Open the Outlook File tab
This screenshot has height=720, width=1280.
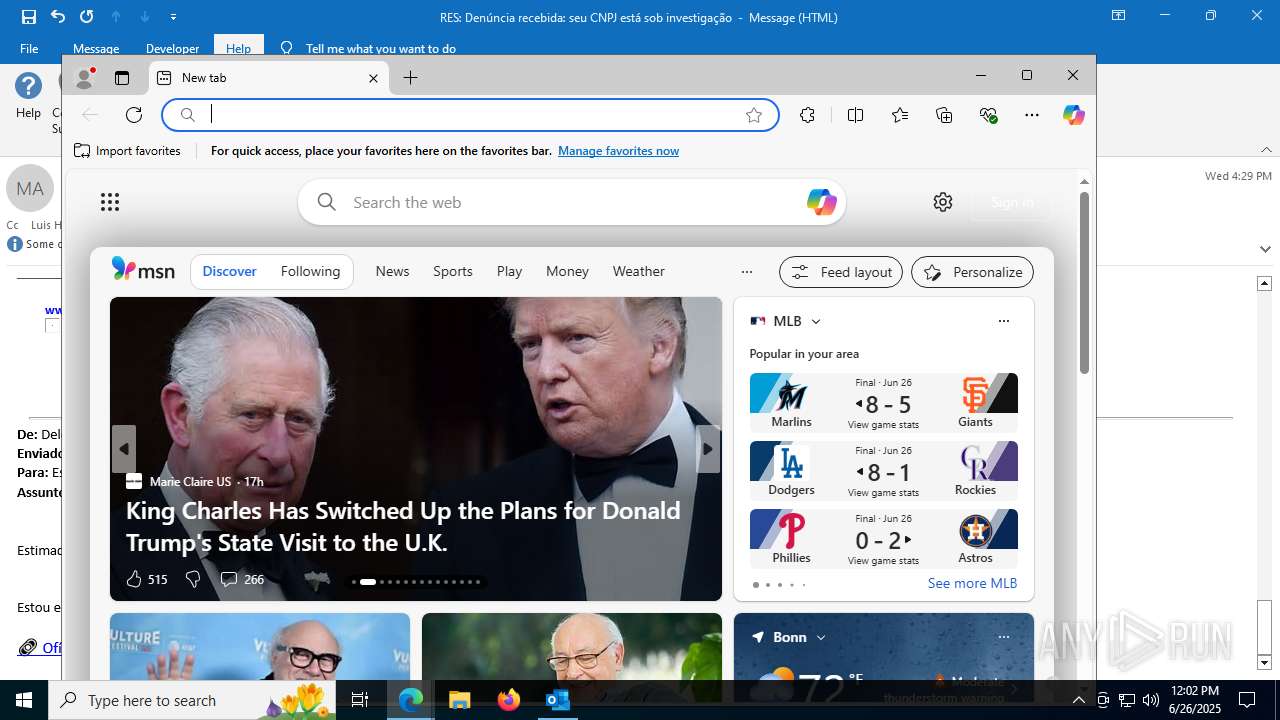click(29, 48)
